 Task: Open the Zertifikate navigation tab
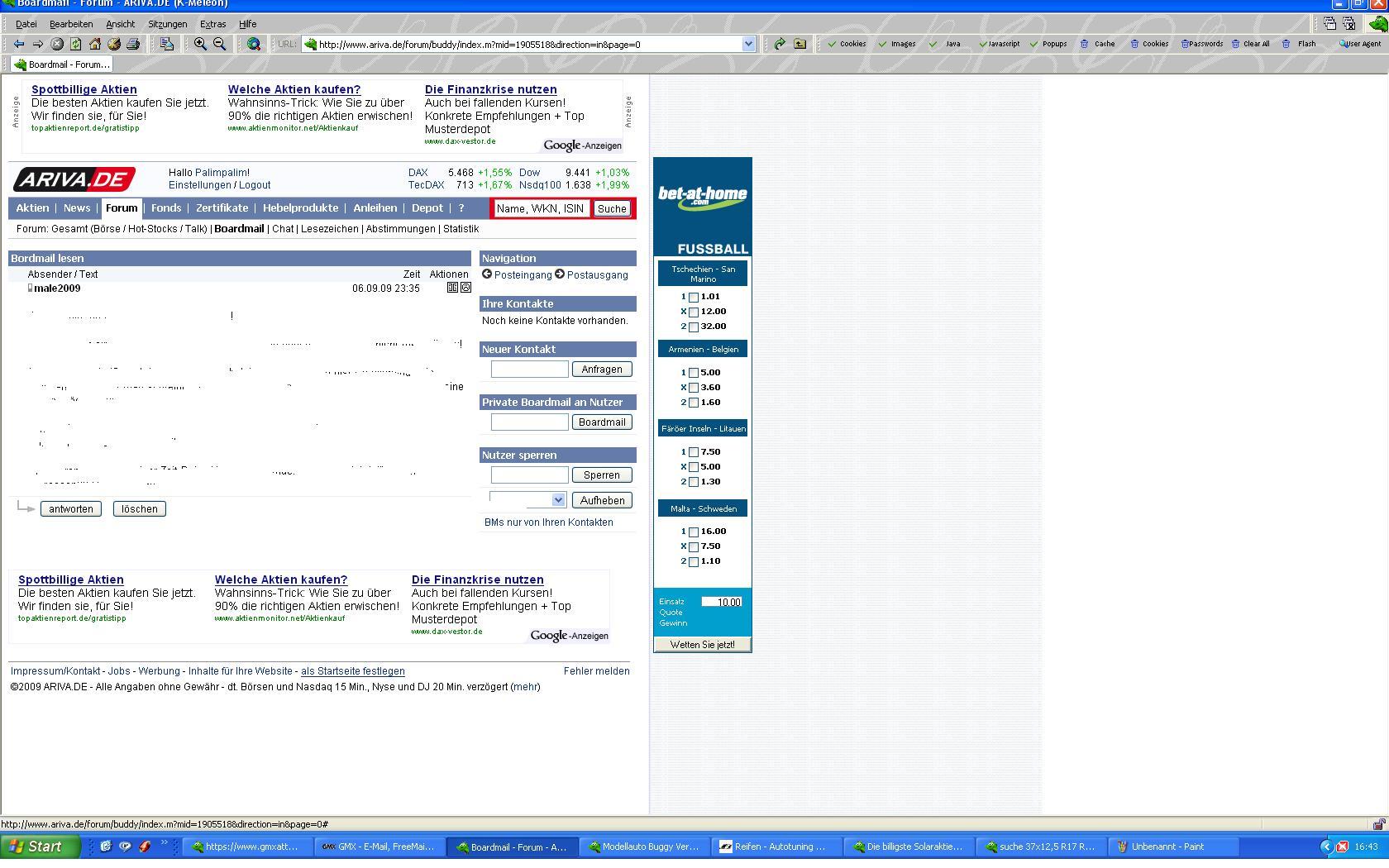[x=222, y=208]
